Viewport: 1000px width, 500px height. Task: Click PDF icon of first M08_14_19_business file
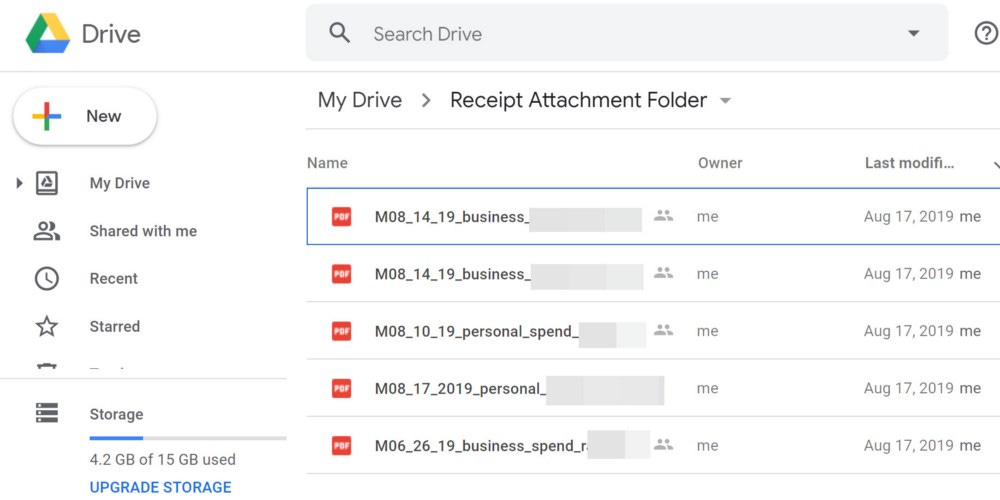(341, 217)
